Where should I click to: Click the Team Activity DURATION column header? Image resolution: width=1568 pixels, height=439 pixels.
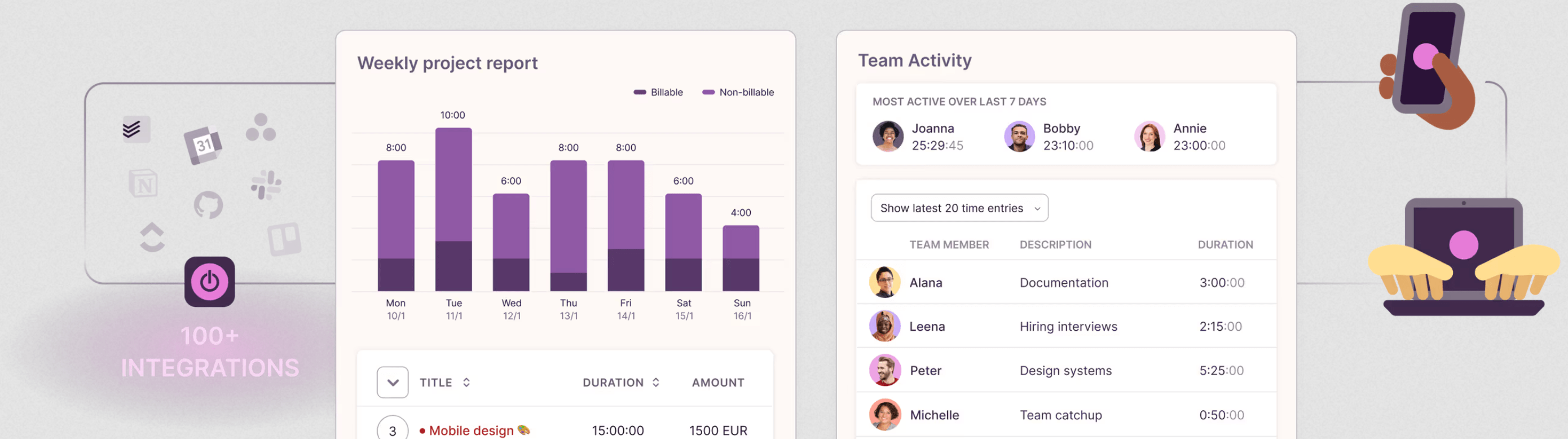[1225, 245]
